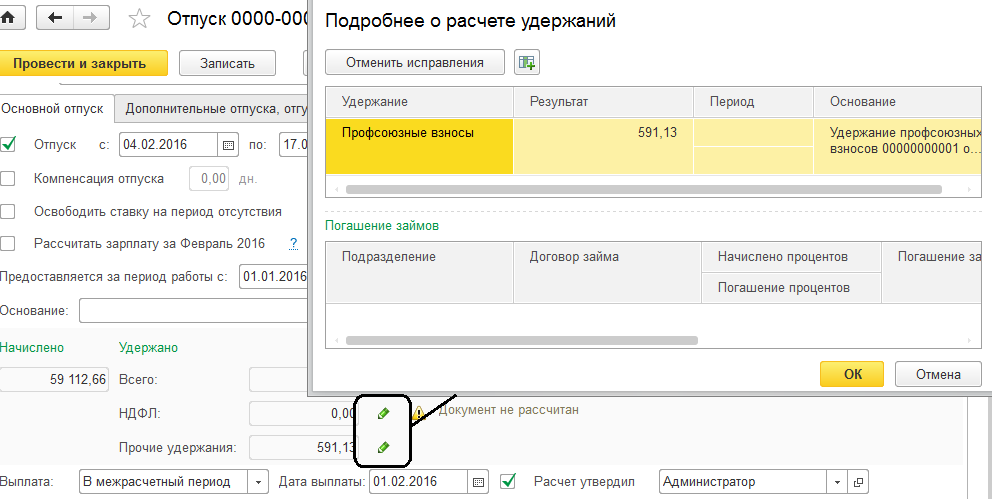Go to the home page icon
The width and height of the screenshot is (992, 499).
coord(10,18)
